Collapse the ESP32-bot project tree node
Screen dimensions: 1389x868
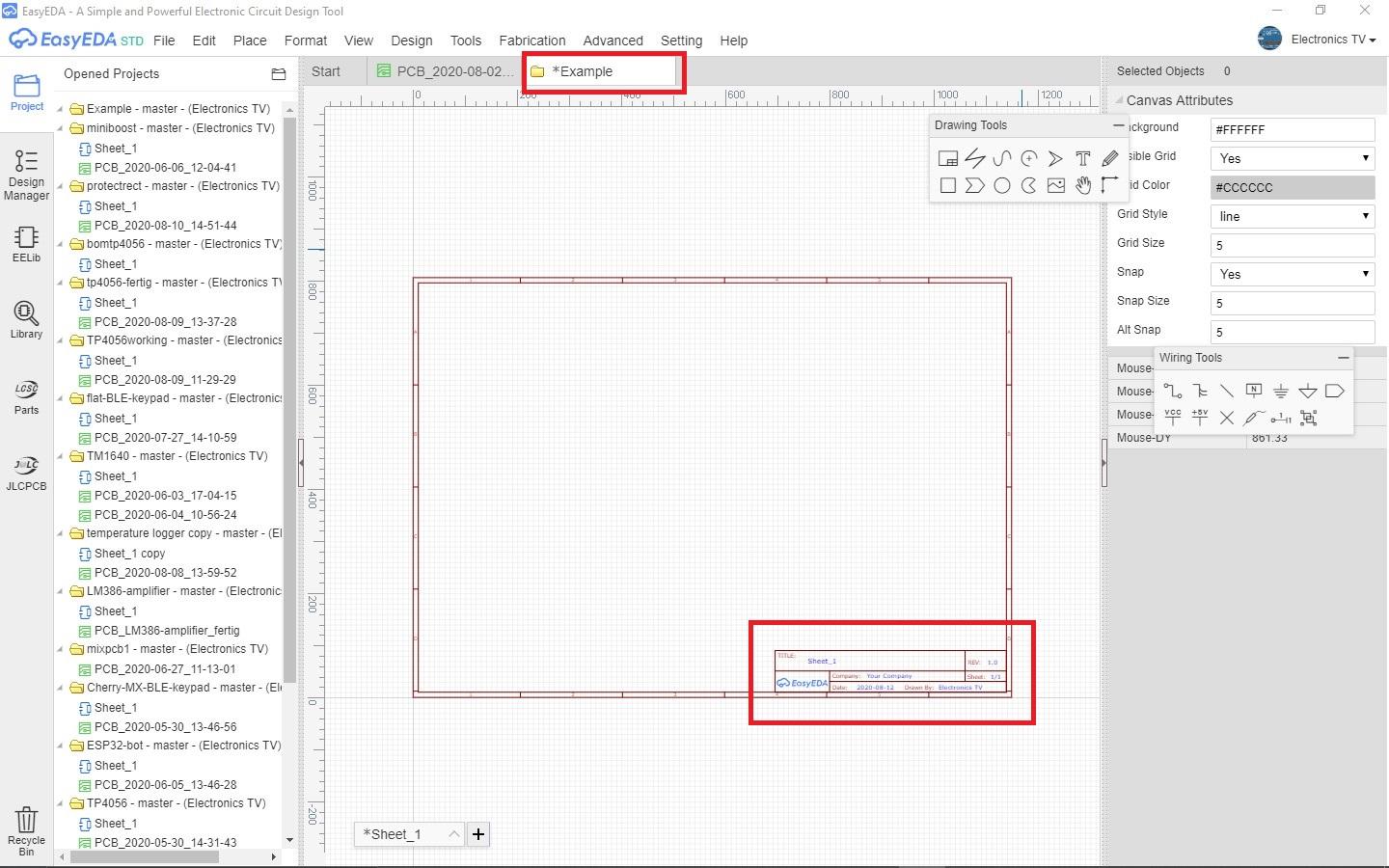(61, 746)
